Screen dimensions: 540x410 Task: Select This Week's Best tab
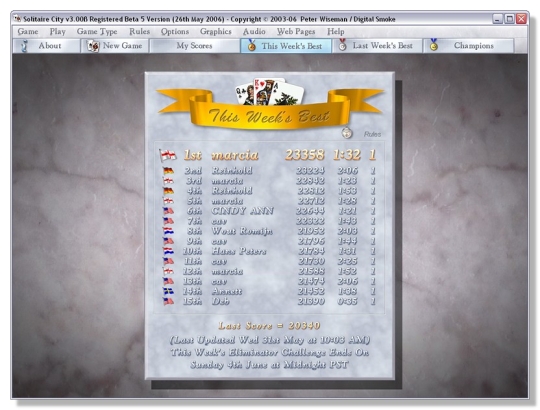[x=286, y=46]
